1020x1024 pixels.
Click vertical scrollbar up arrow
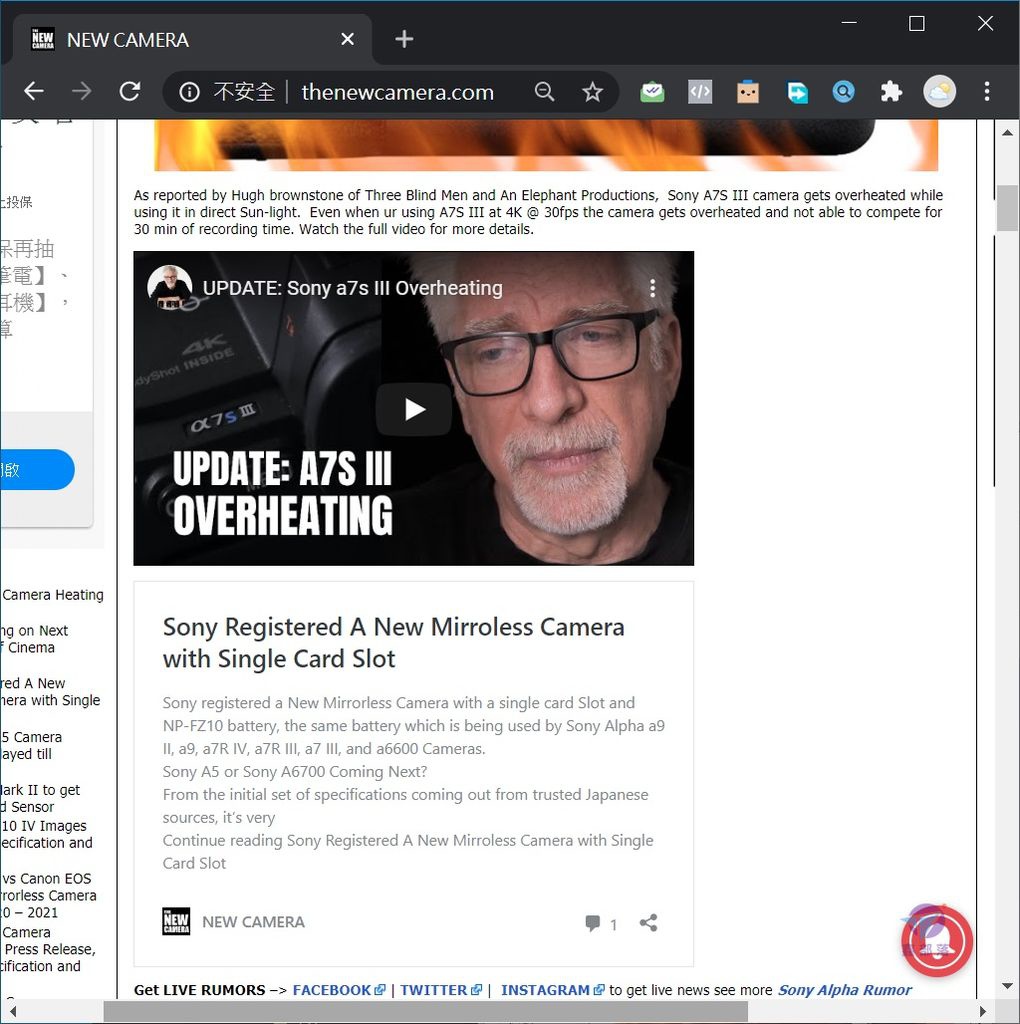pyautogui.click(x=1008, y=133)
